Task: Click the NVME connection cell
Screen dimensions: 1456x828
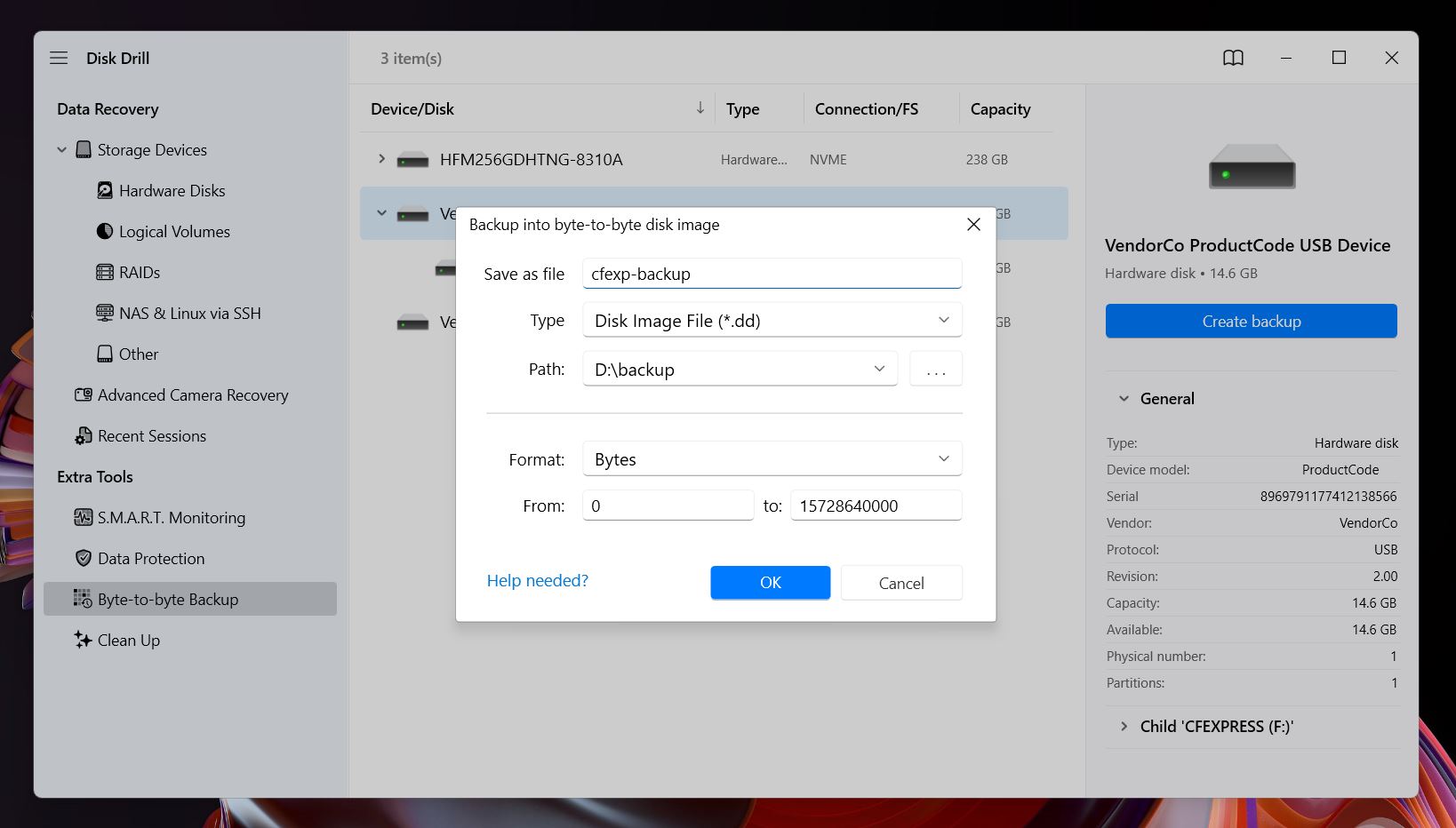Action: (828, 160)
